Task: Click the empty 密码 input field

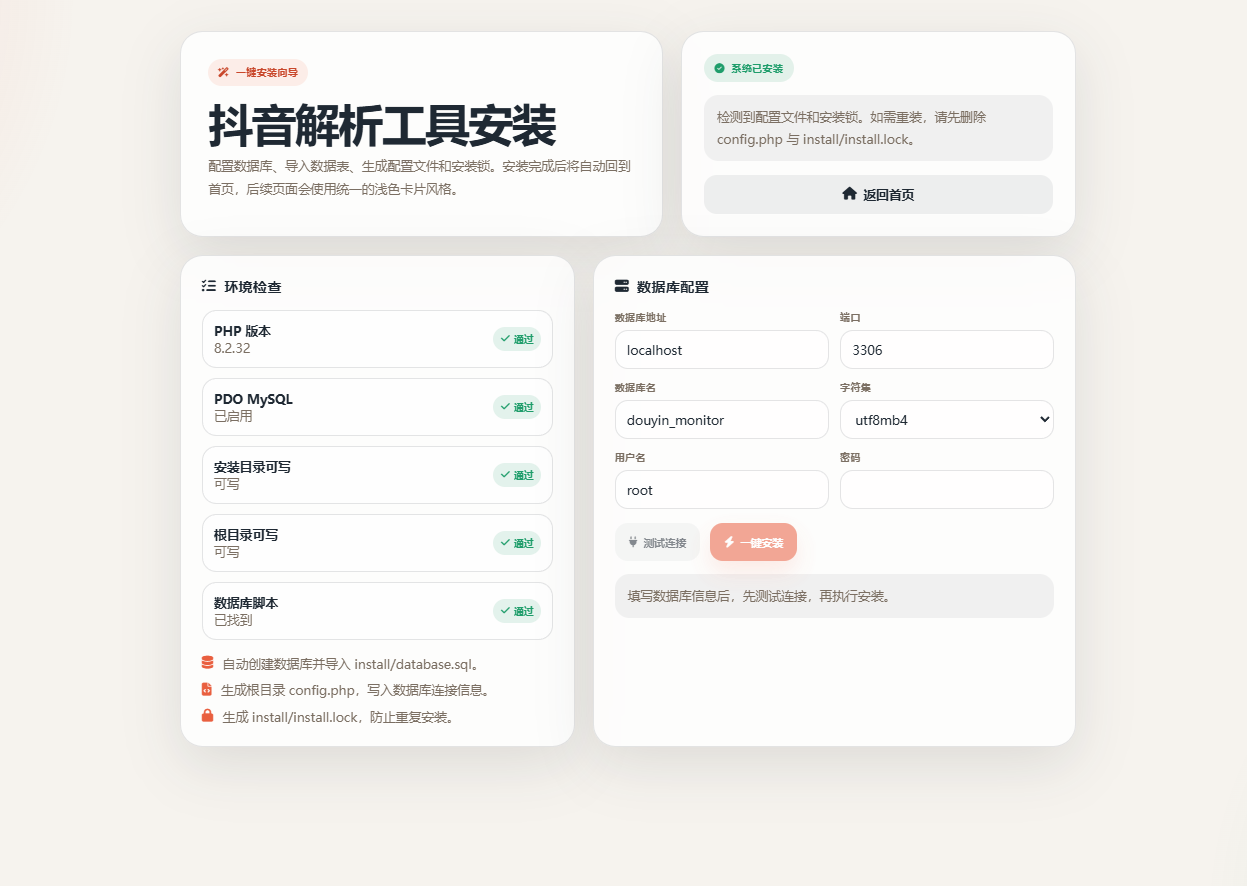Action: [x=947, y=490]
